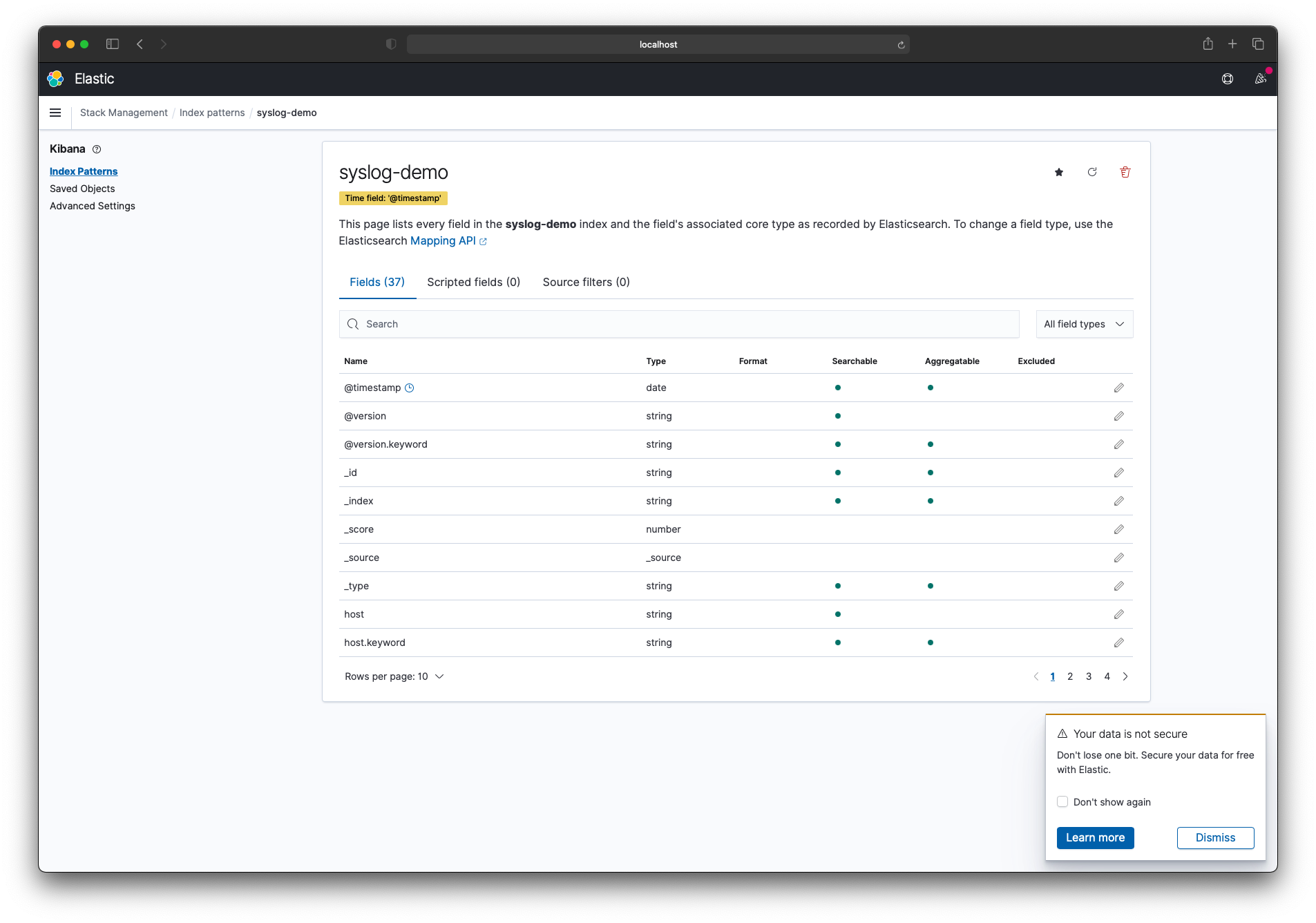Go back in browser history

pyautogui.click(x=140, y=44)
